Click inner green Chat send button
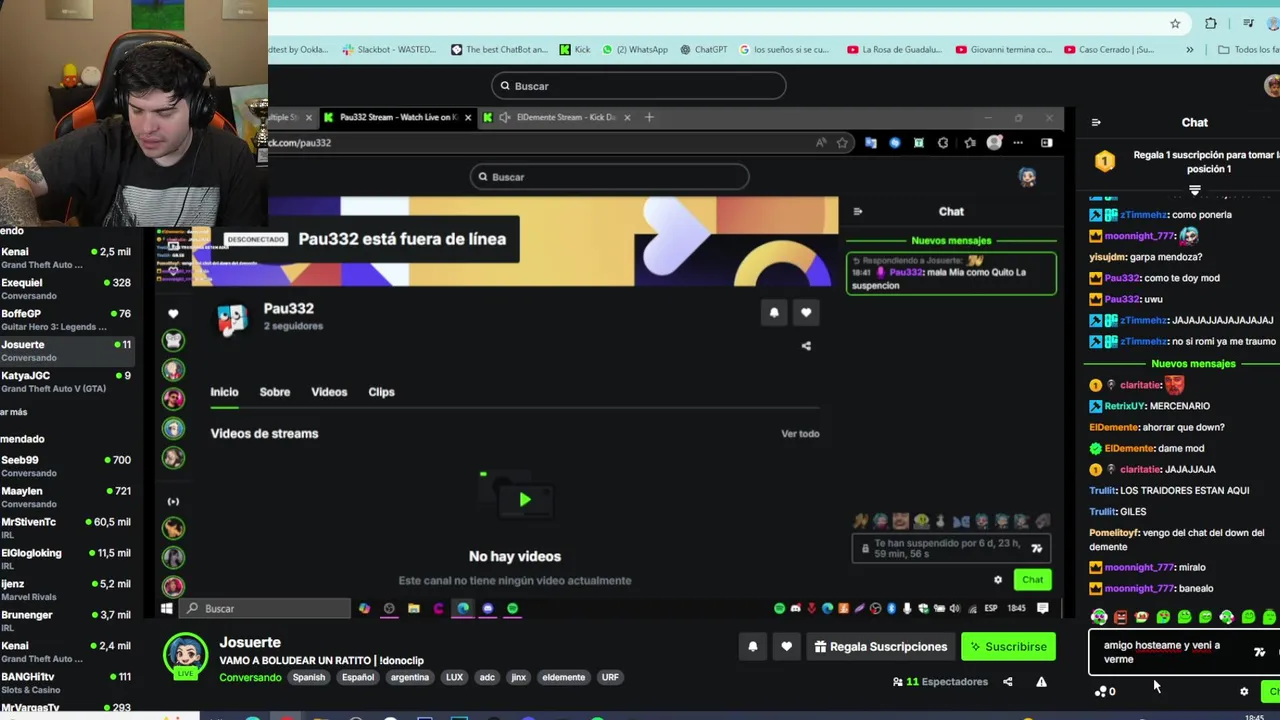1280x720 pixels. tap(1032, 580)
